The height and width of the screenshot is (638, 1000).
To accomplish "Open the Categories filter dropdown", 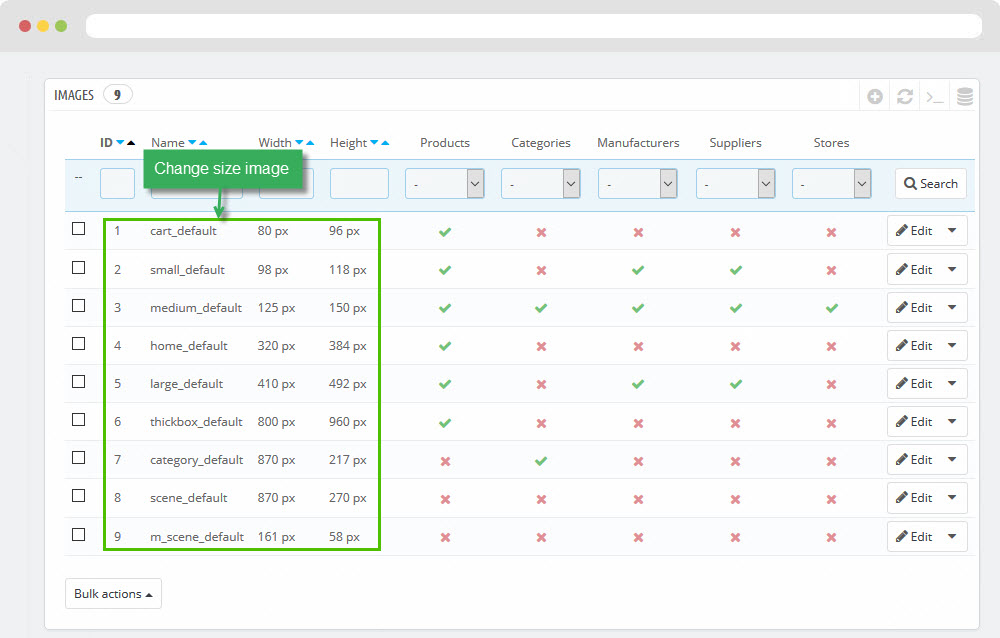I will [x=541, y=184].
